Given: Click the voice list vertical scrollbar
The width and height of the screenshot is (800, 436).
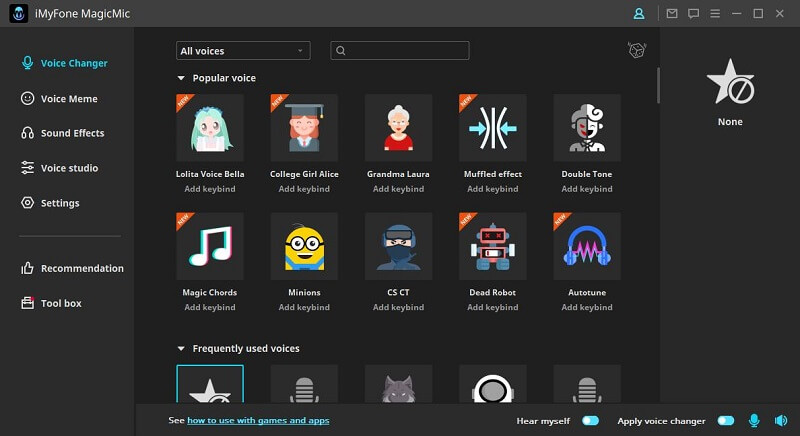Looking at the screenshot, I should tap(658, 85).
